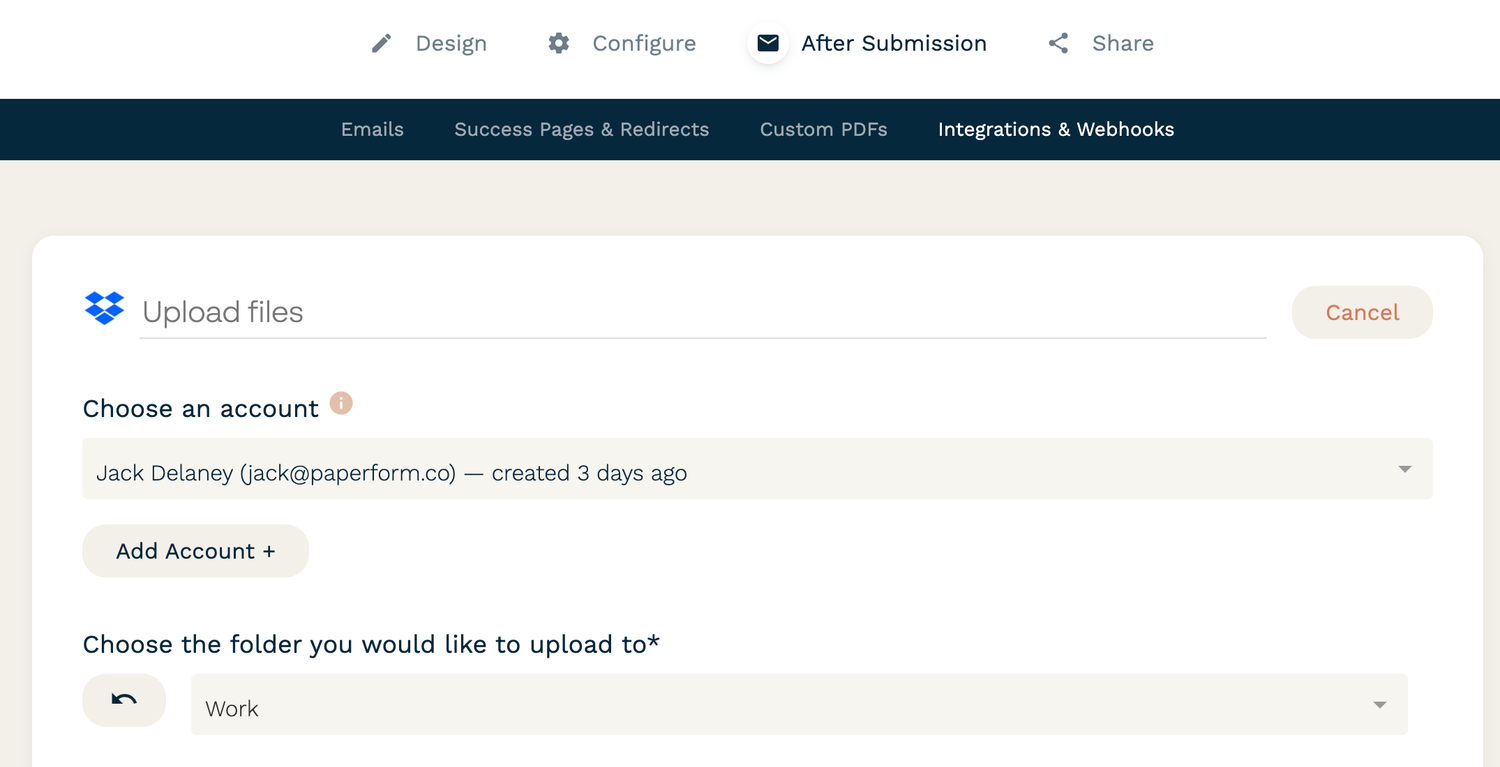Open the Work folder dropdown

(x=799, y=704)
